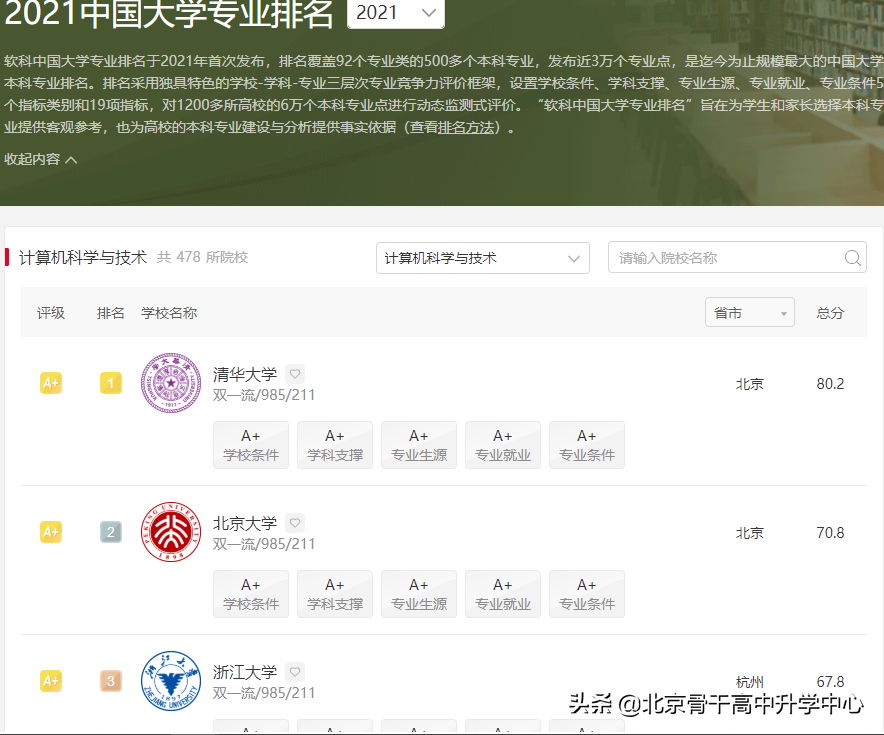The image size is (884, 735).
Task: Open the 省市 province filter dropdown
Action: 750,312
